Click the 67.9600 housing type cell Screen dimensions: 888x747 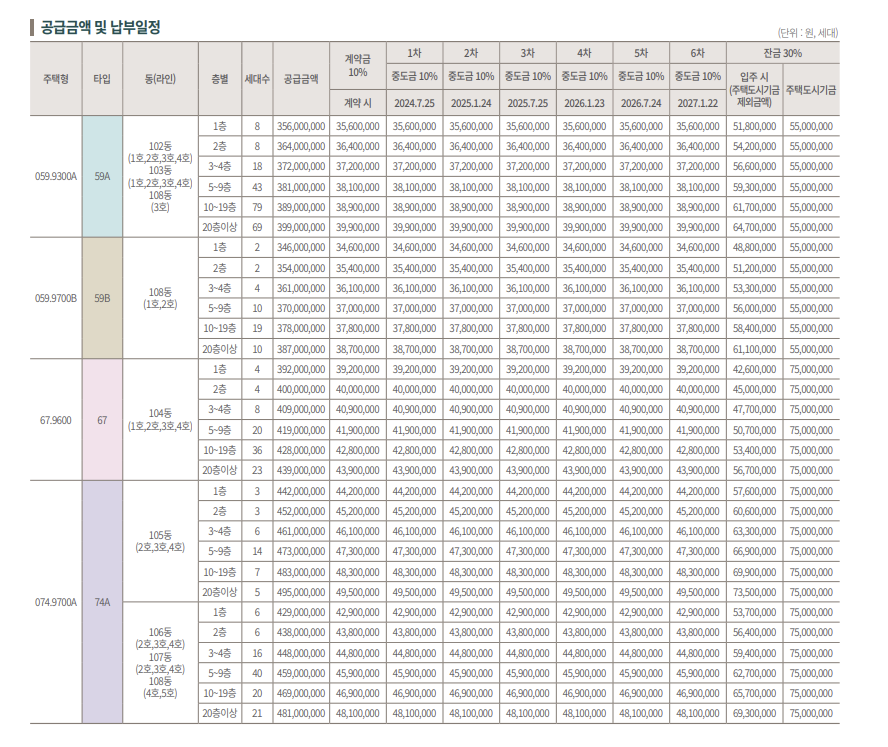(x=56, y=420)
